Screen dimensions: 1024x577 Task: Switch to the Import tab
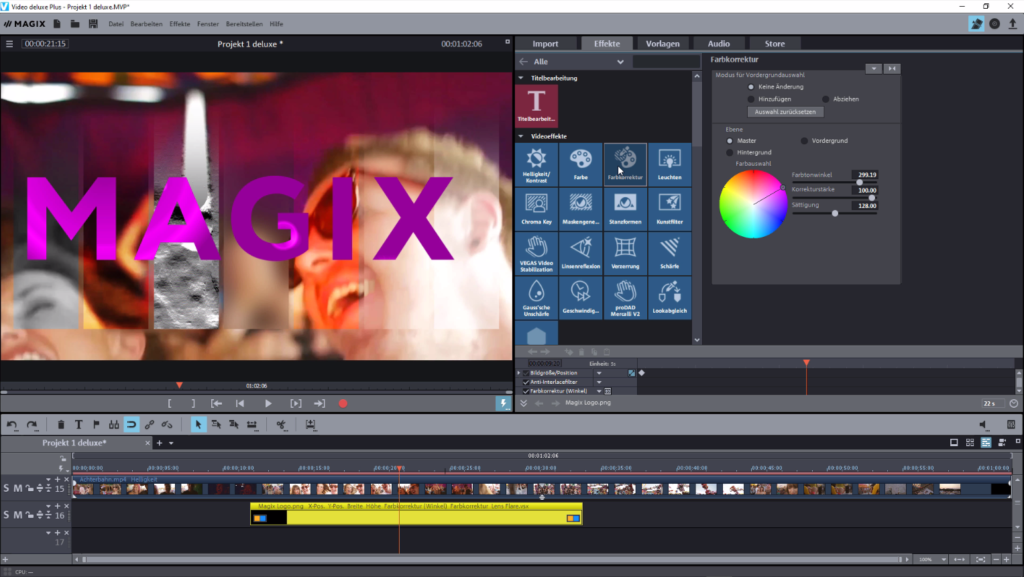(x=545, y=44)
